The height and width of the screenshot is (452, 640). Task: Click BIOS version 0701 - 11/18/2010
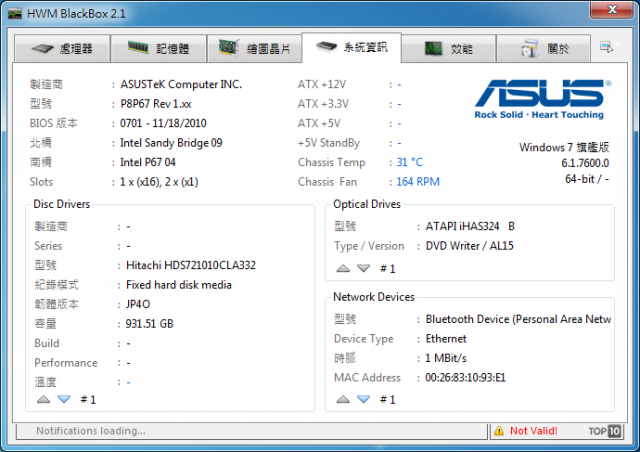(x=163, y=123)
